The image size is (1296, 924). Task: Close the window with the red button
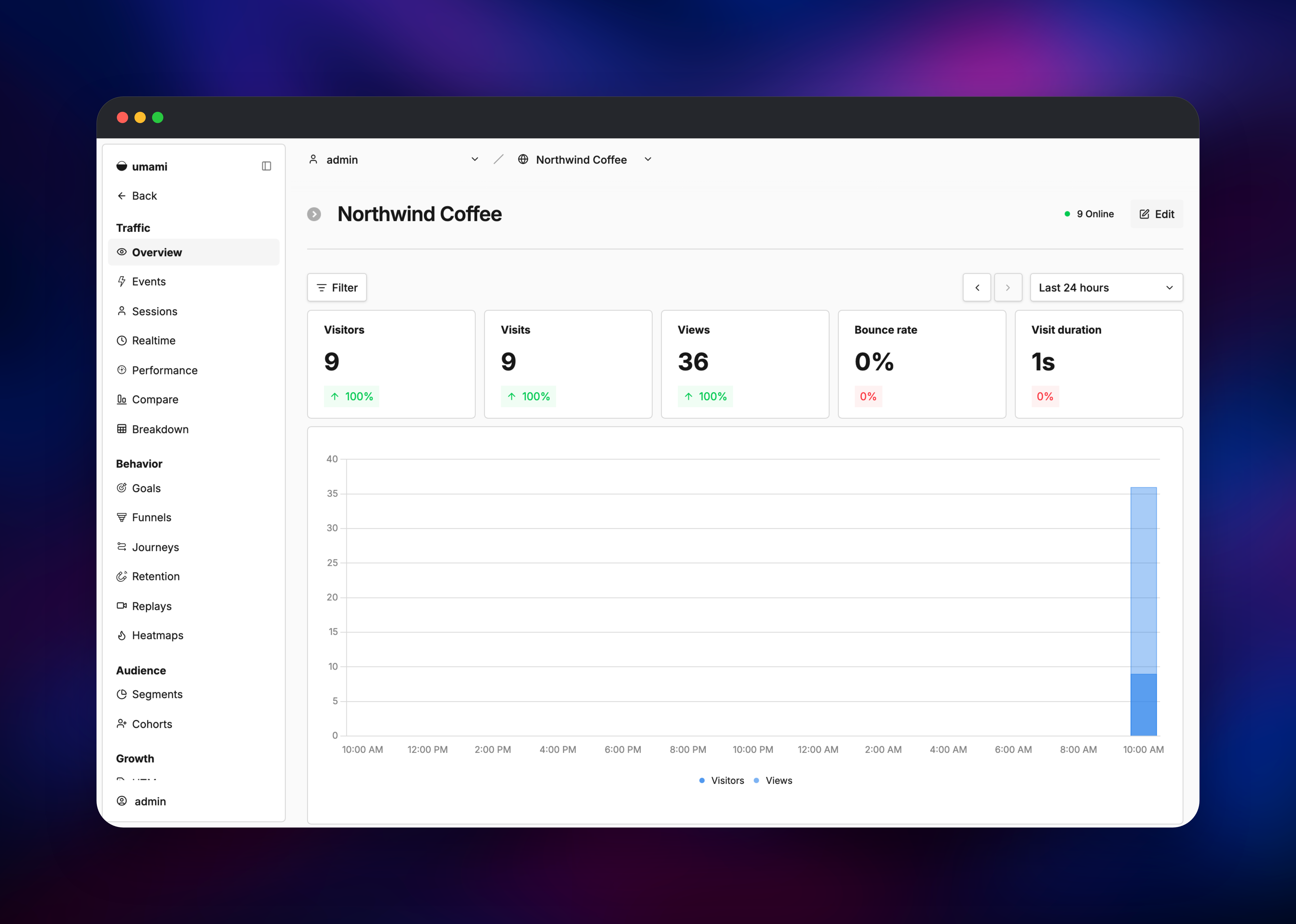point(122,117)
